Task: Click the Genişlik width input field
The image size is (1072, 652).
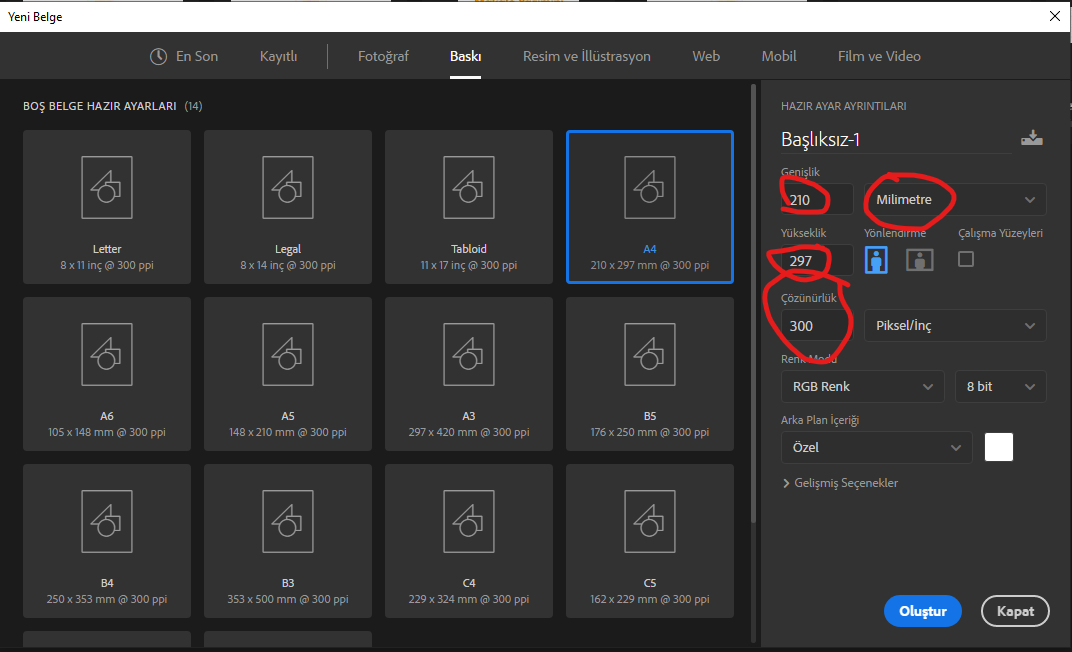Action: point(817,200)
